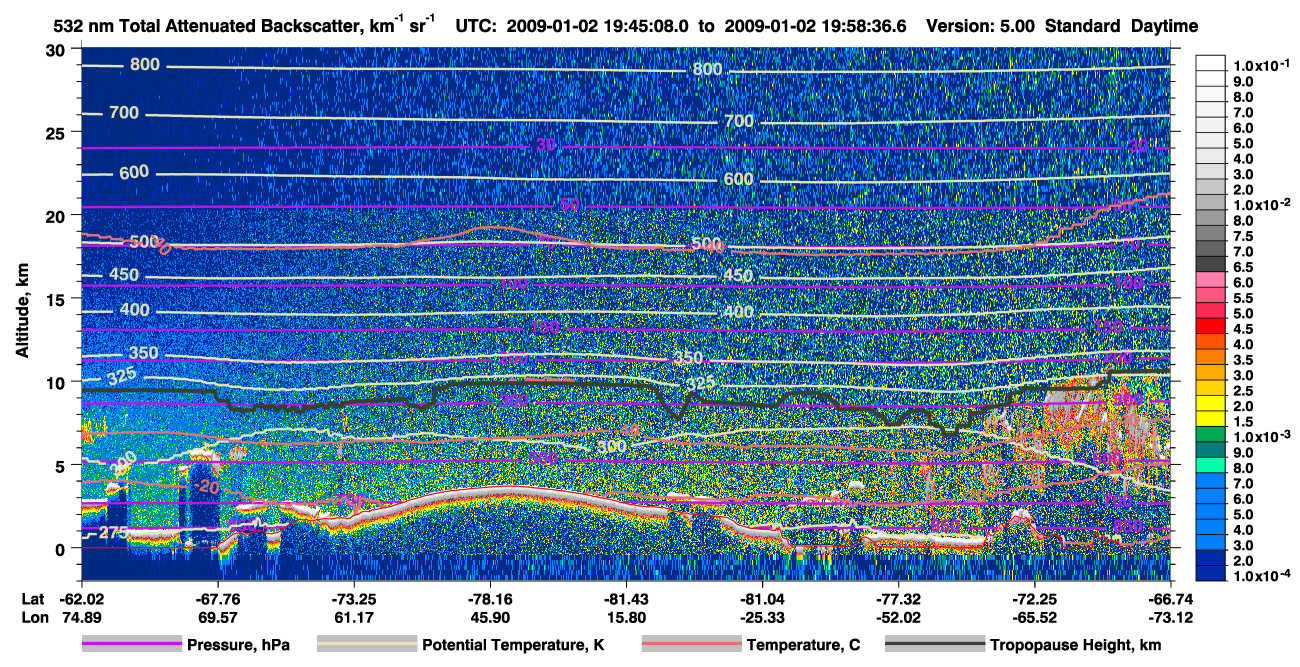Click longitude value 45.90
Viewport: 1300px width, 667px height.
coord(489,616)
